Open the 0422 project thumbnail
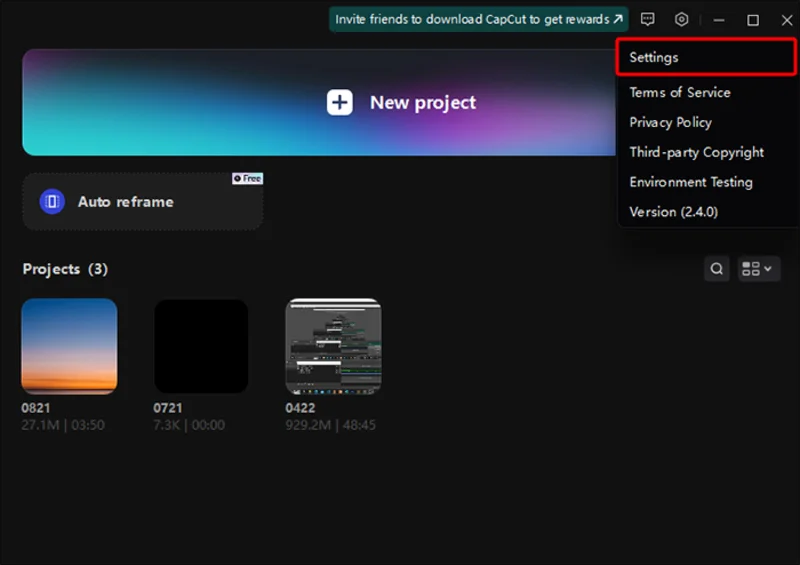800x565 pixels. [x=333, y=346]
